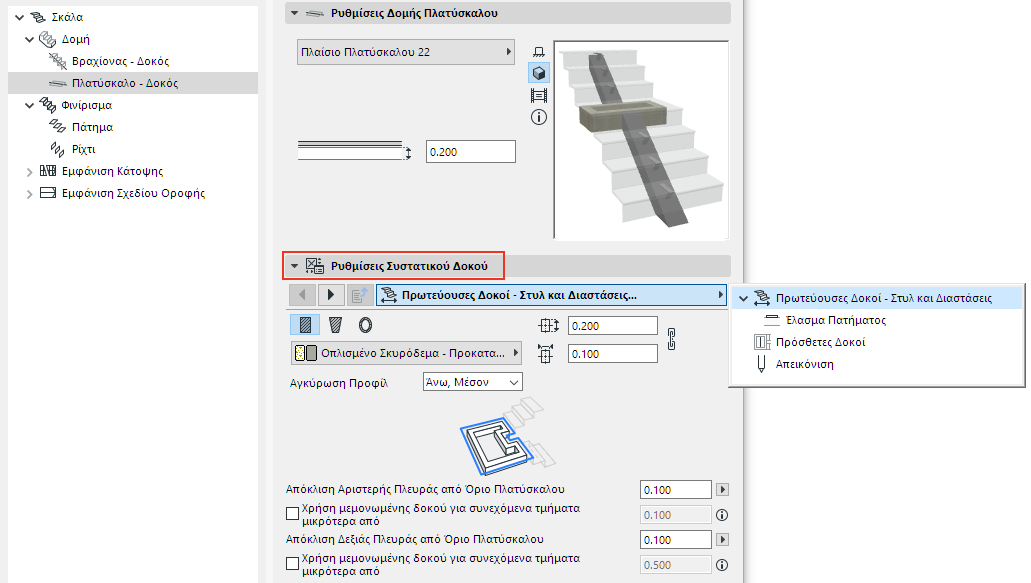Click the beam width dimension icon
This screenshot has height=583, width=1031.
tap(548, 326)
